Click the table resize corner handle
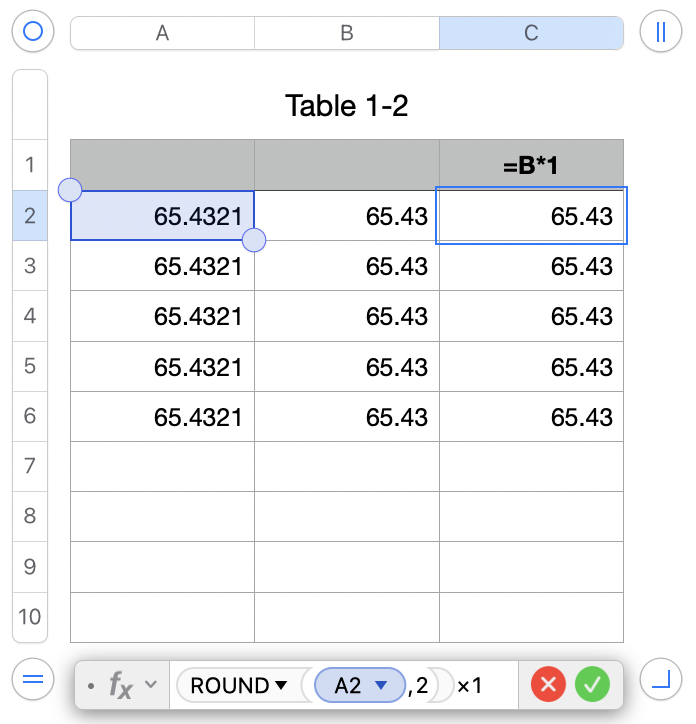Image resolution: width=696 pixels, height=724 pixels. pyautogui.click(x=660, y=681)
